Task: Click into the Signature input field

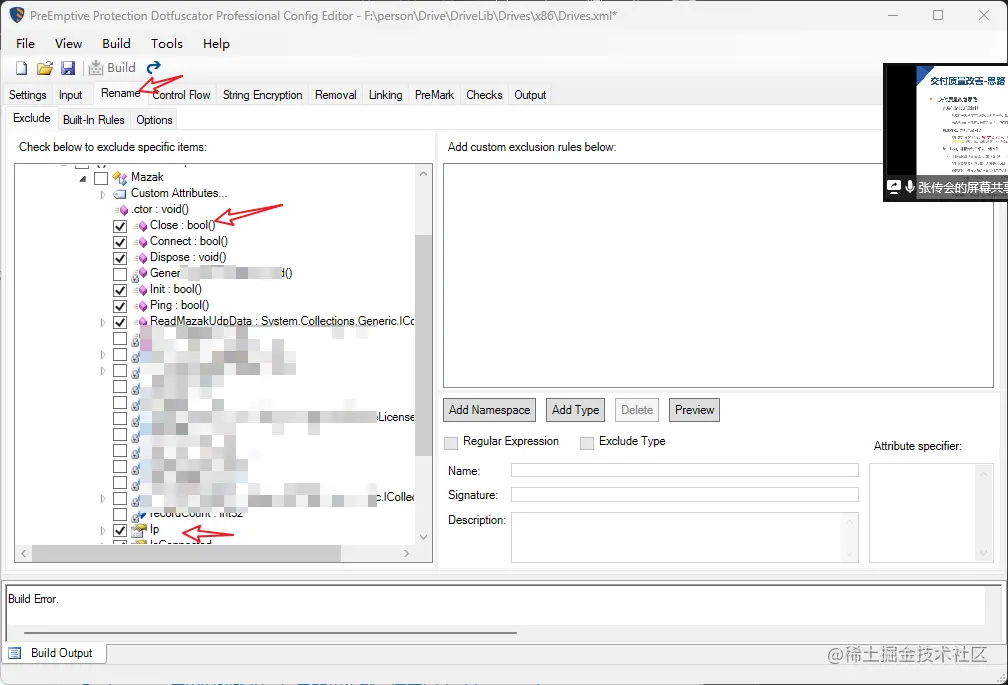Action: (685, 495)
